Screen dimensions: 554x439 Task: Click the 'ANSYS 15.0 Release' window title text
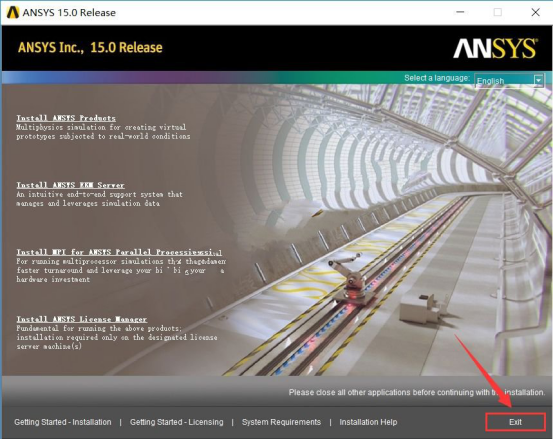[x=69, y=13]
